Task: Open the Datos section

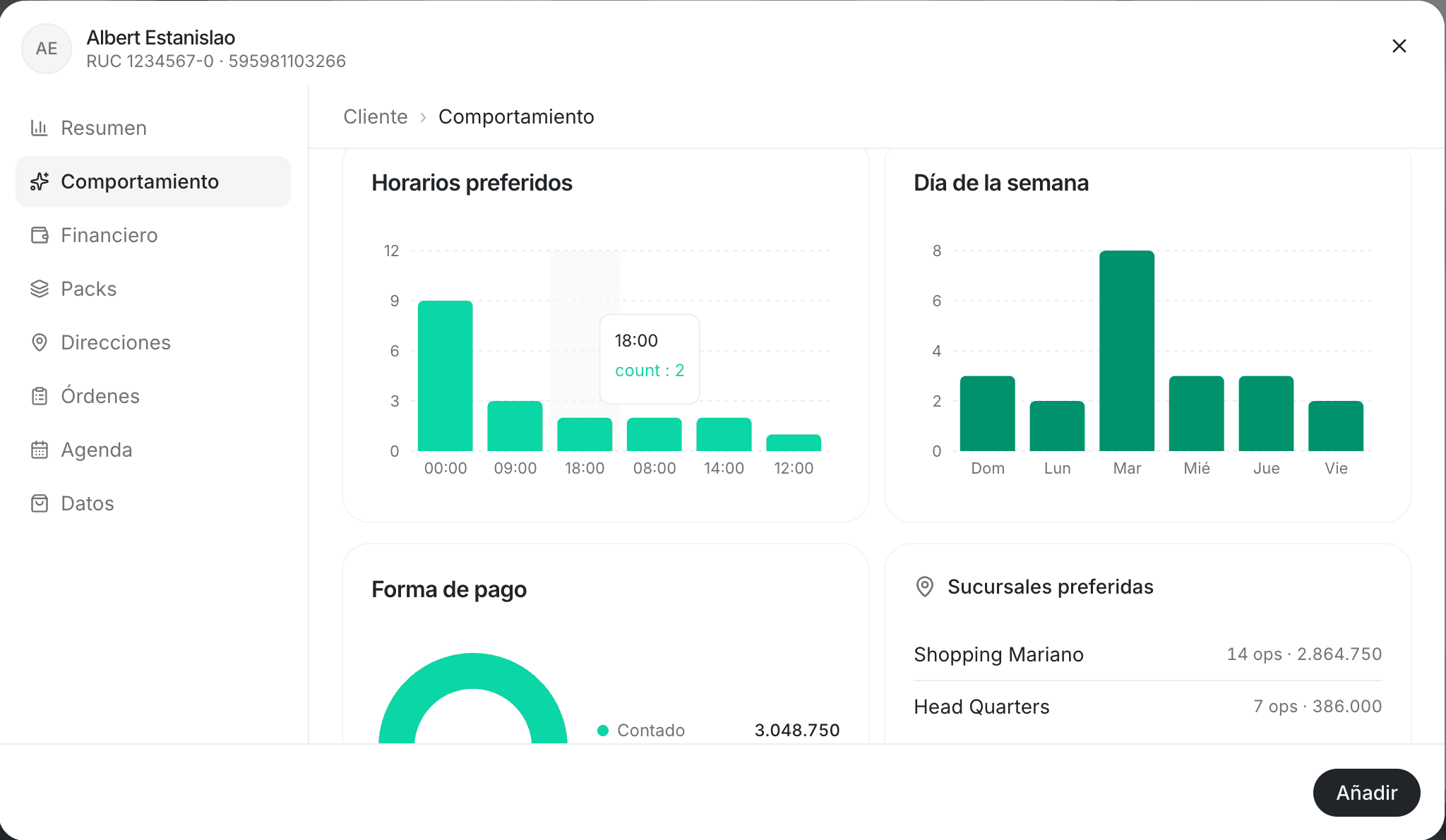Action: (153, 503)
